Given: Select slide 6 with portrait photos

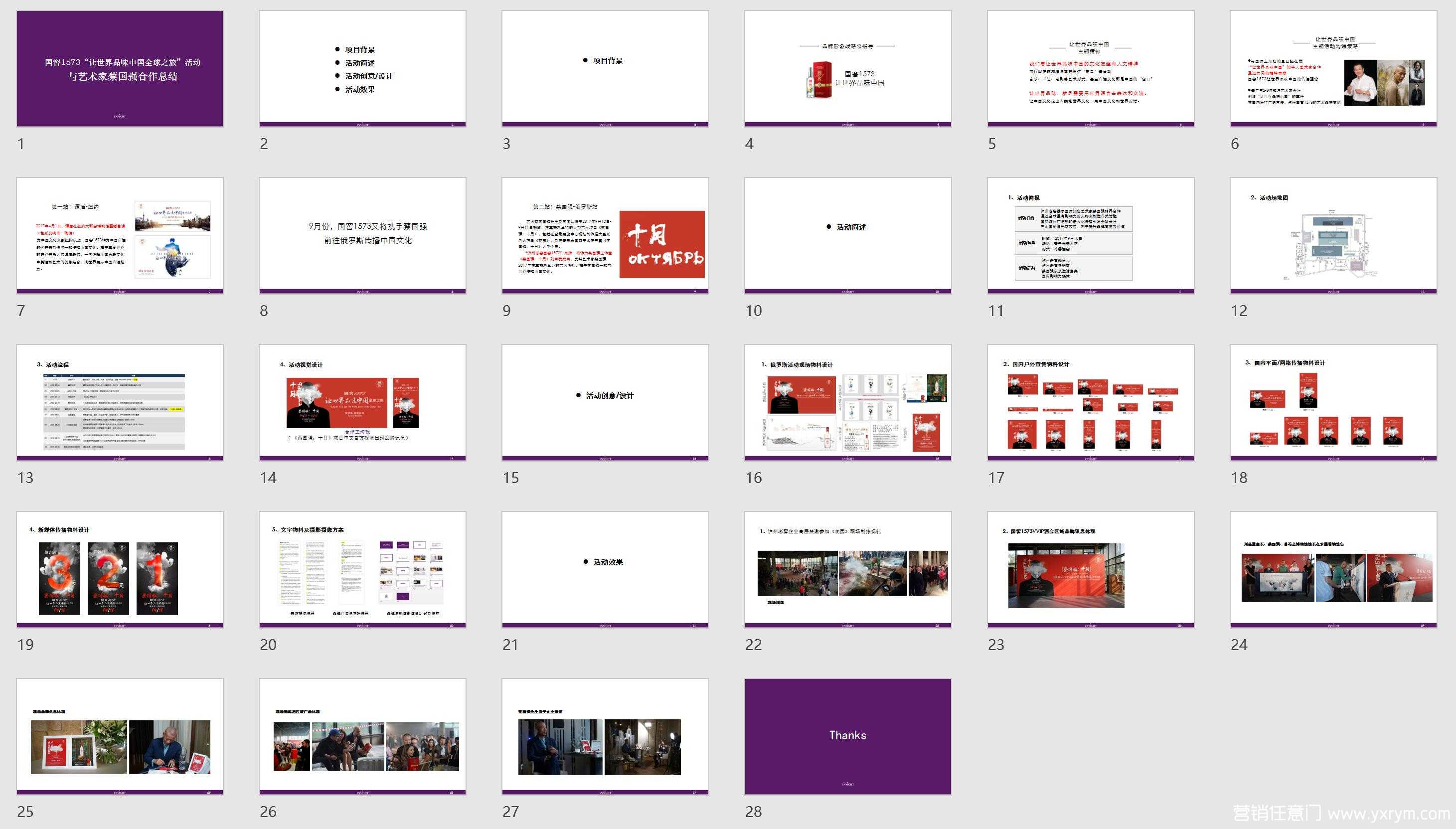Looking at the screenshot, I should click(x=1333, y=68).
